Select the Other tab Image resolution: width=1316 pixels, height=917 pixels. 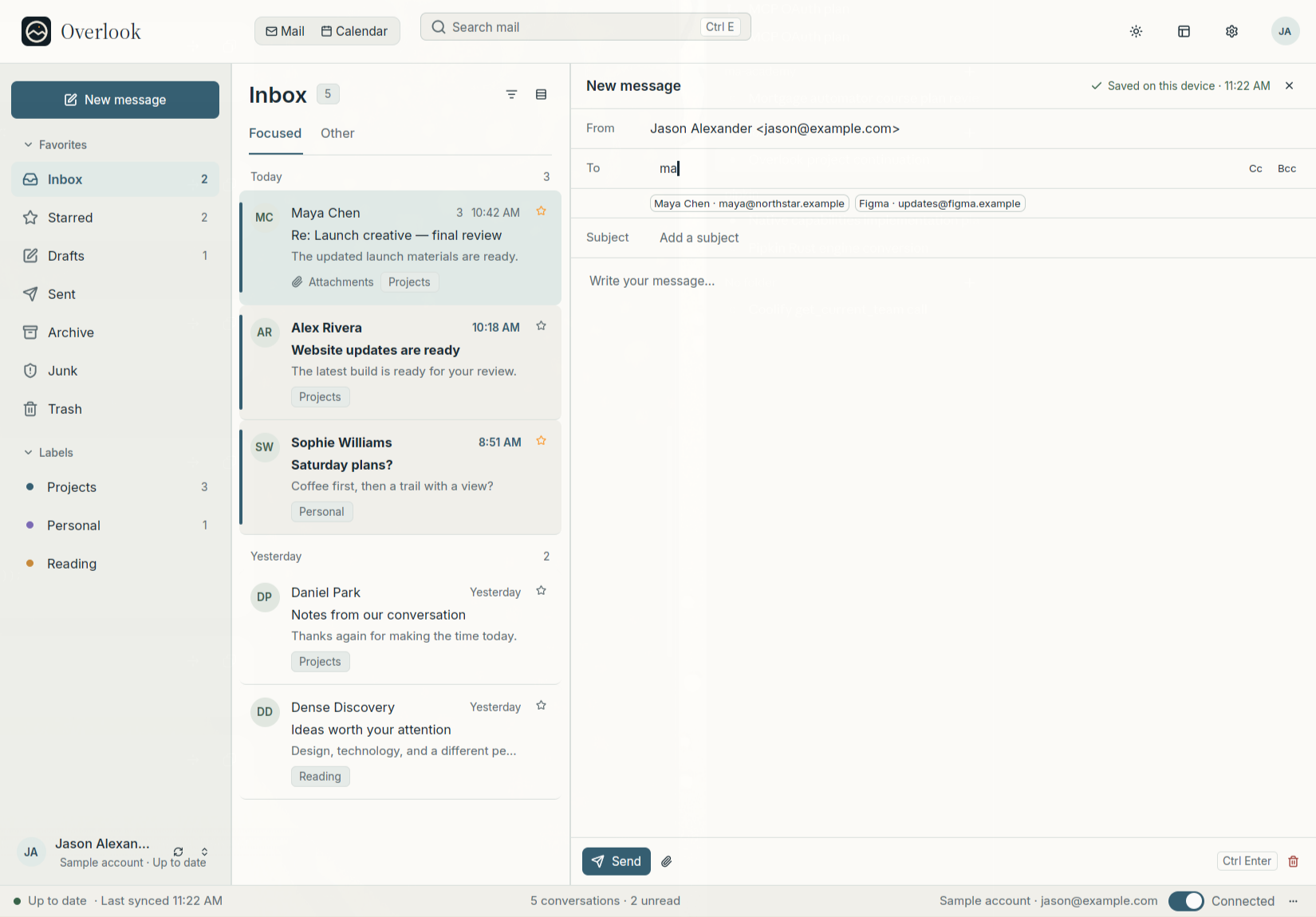pyautogui.click(x=337, y=133)
